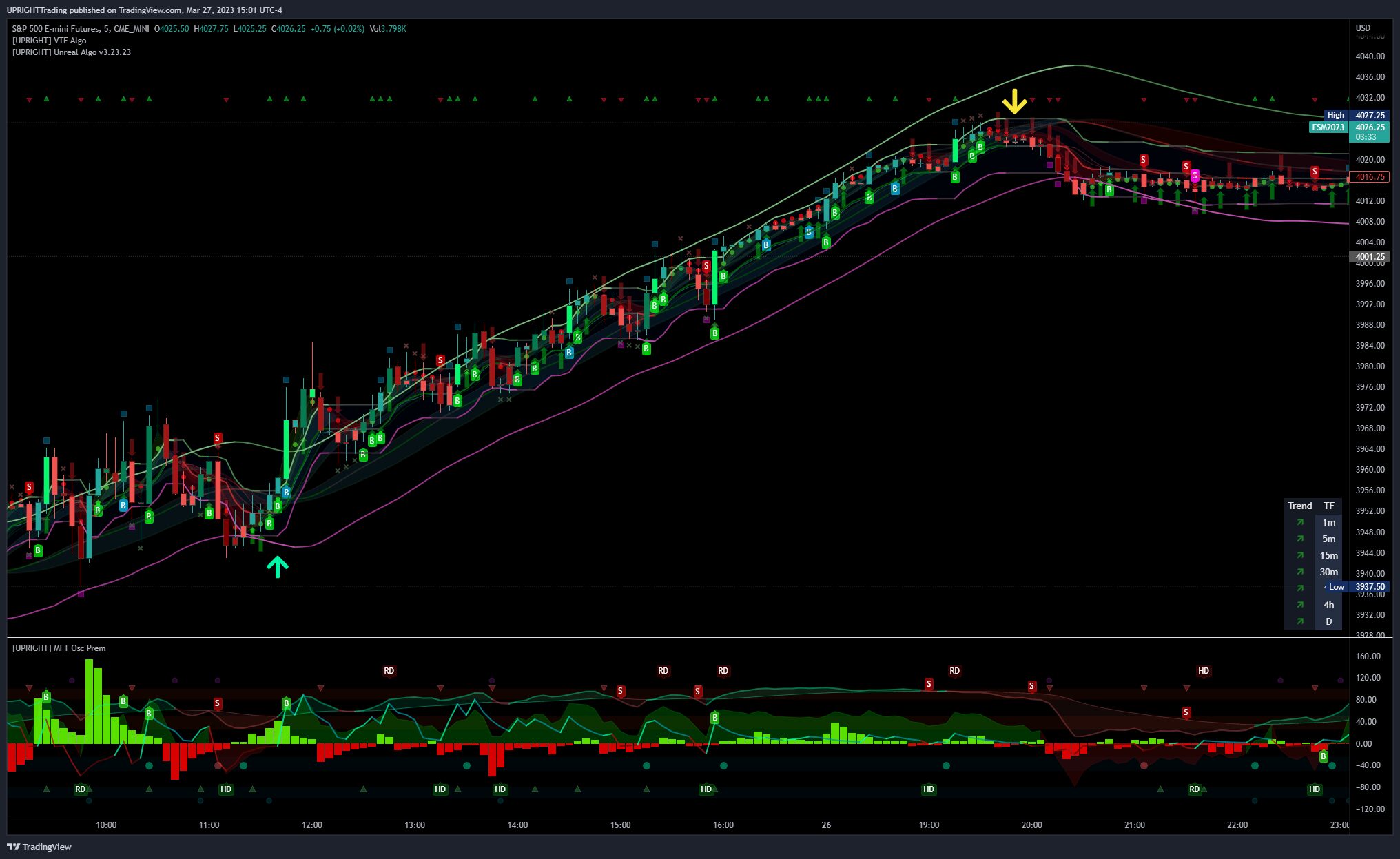Open the S&P 500 E-mini Futures symbol title
Viewport: 1400px width, 859px height.
pyautogui.click(x=80, y=29)
